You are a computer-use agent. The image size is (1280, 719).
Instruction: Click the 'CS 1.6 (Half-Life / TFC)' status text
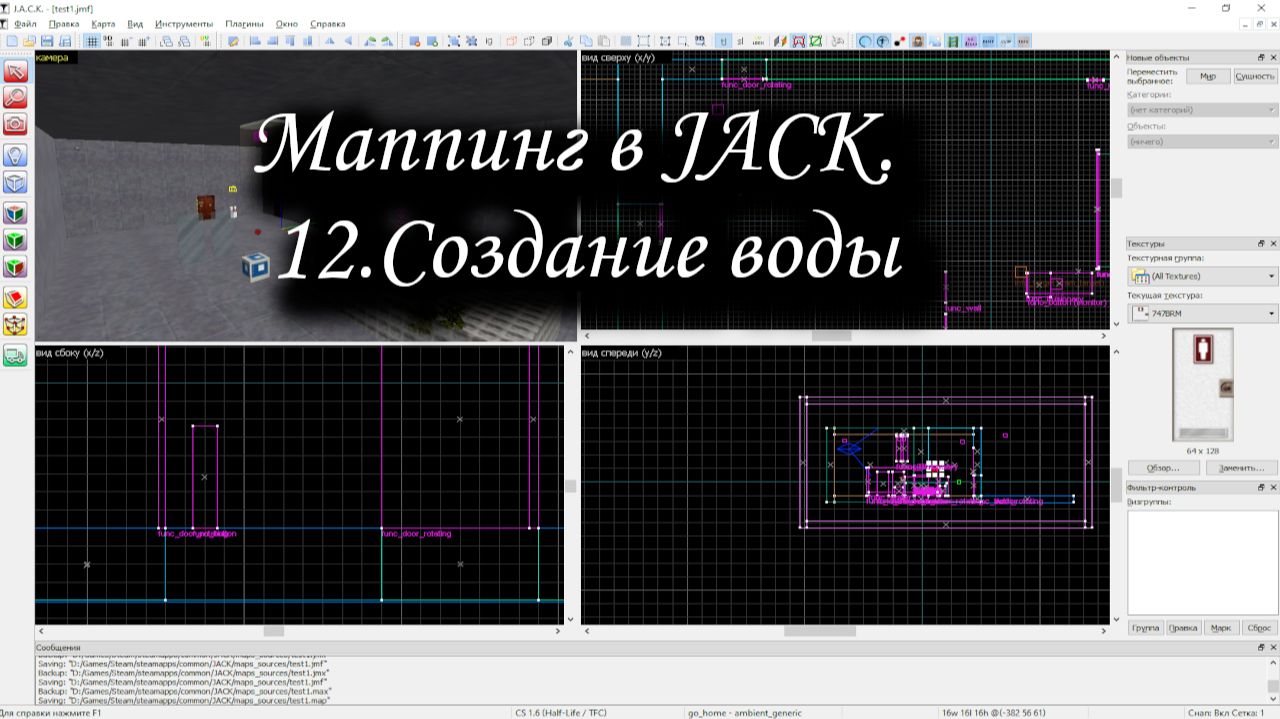point(562,713)
